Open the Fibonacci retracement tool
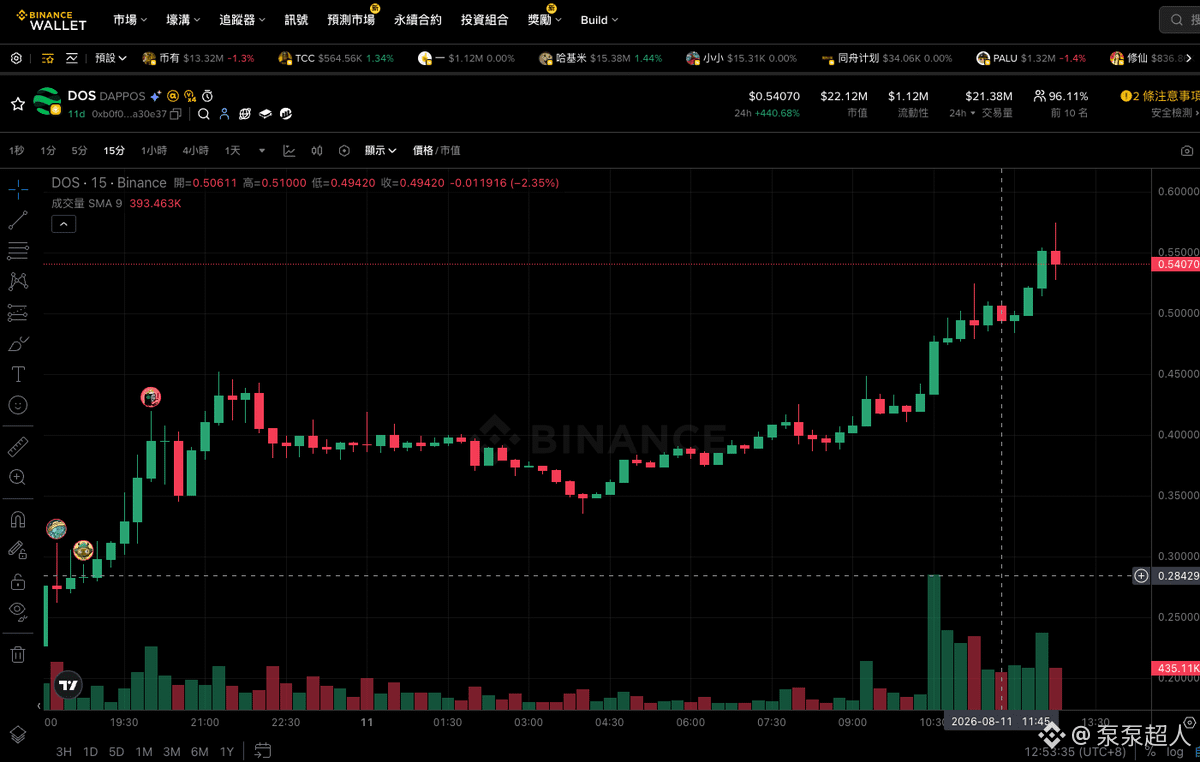This screenshot has width=1200, height=762. [18, 251]
